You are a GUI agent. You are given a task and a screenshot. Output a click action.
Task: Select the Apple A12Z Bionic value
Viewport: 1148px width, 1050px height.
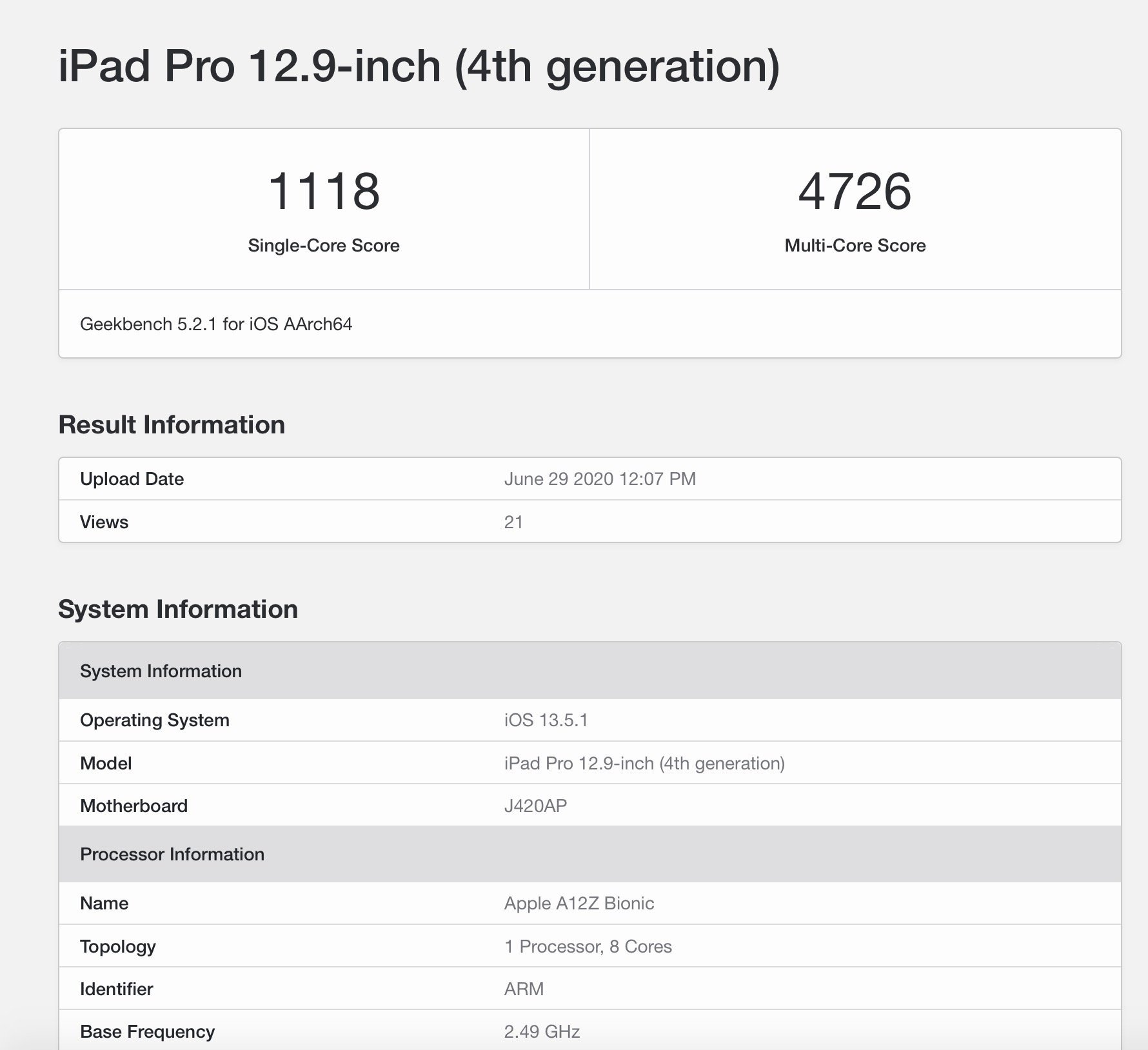[x=579, y=904]
